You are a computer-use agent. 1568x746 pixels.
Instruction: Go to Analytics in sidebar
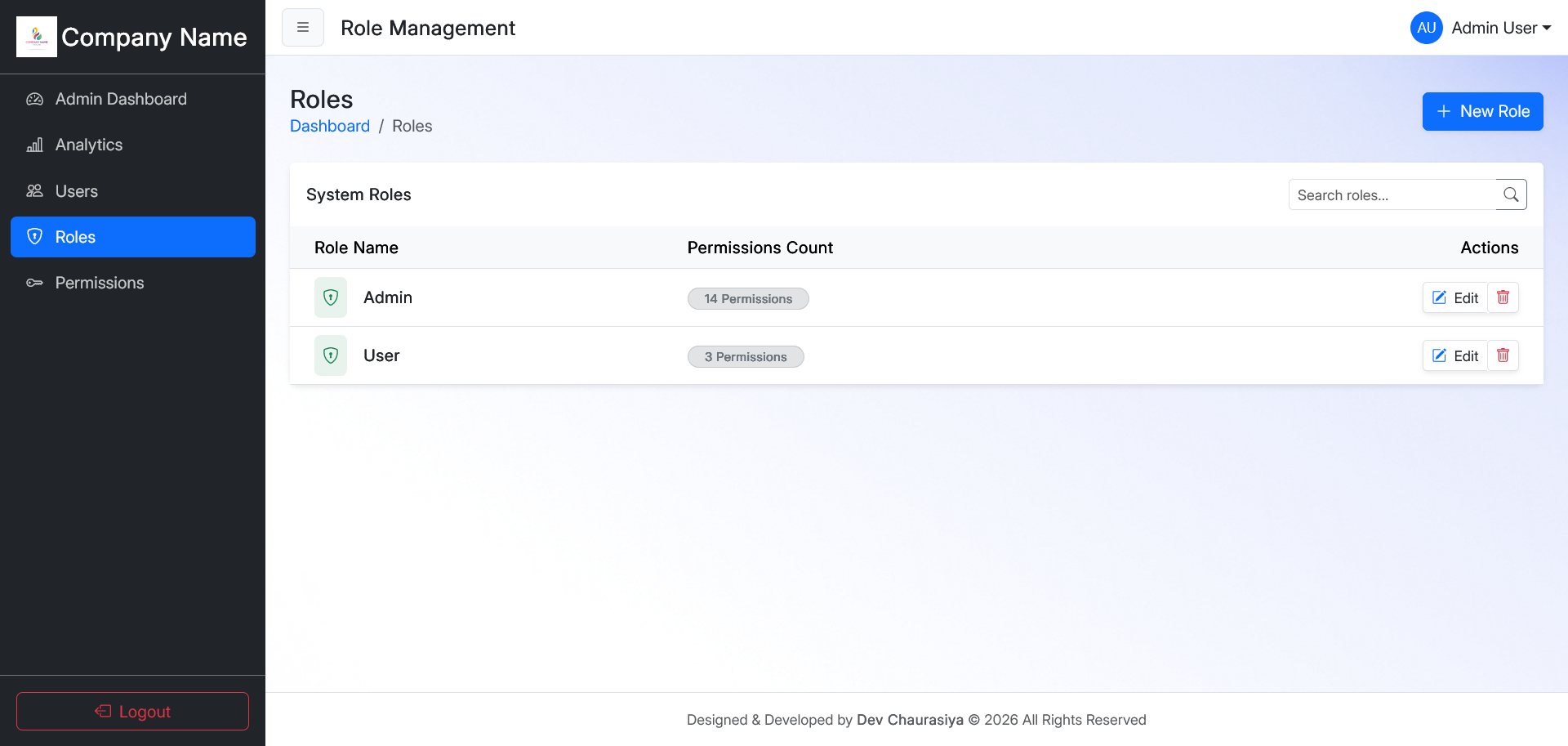point(89,145)
